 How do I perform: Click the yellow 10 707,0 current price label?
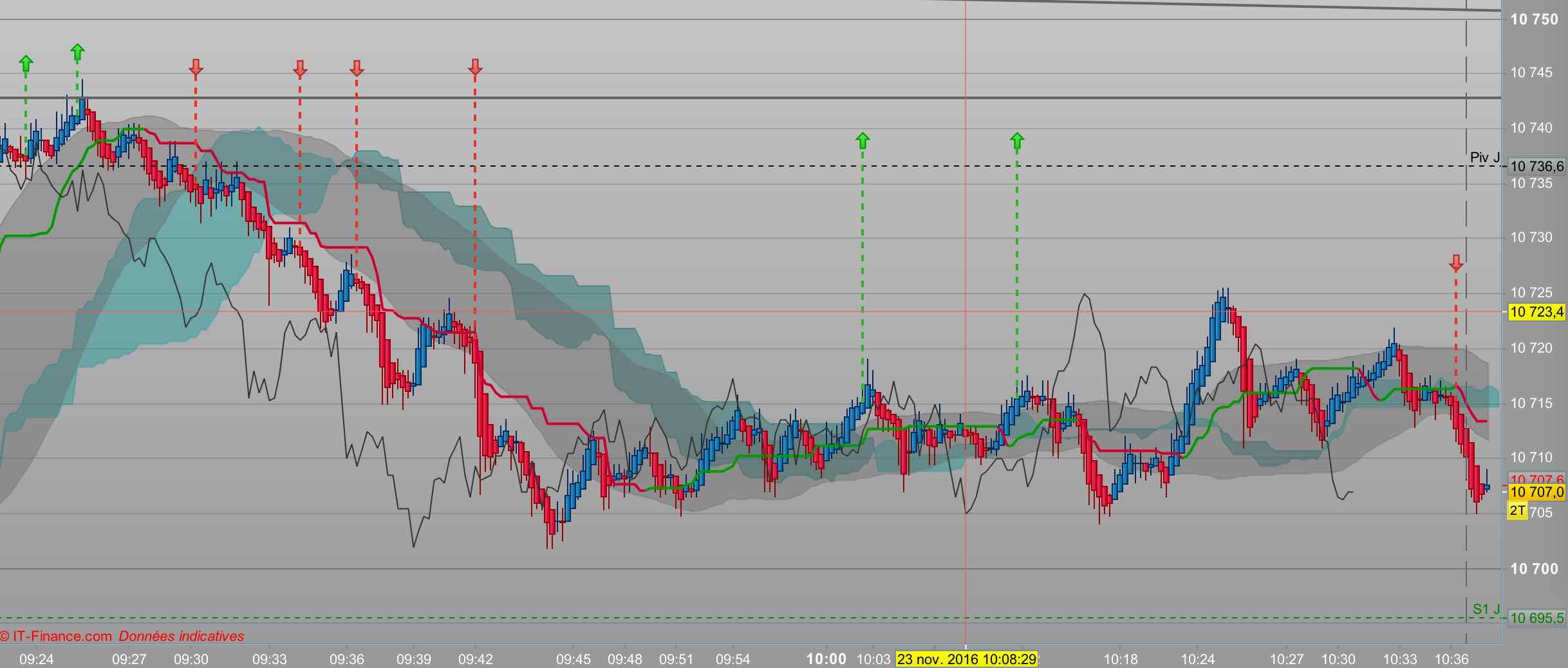pos(1536,492)
